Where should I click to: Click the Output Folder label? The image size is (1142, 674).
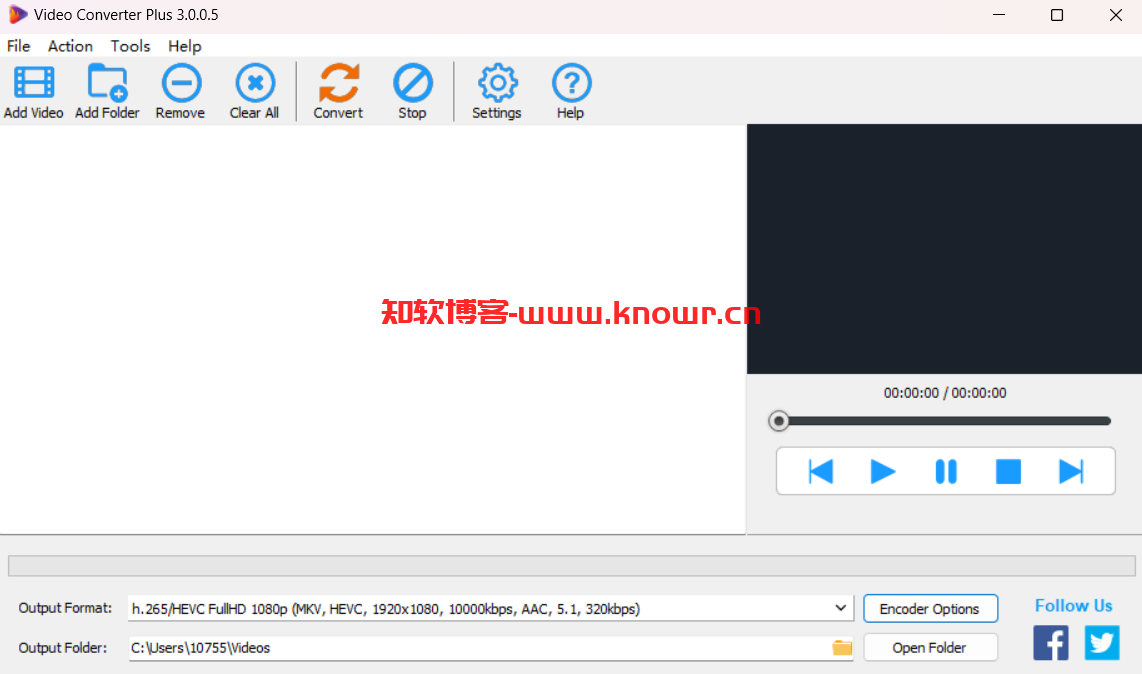(x=62, y=647)
